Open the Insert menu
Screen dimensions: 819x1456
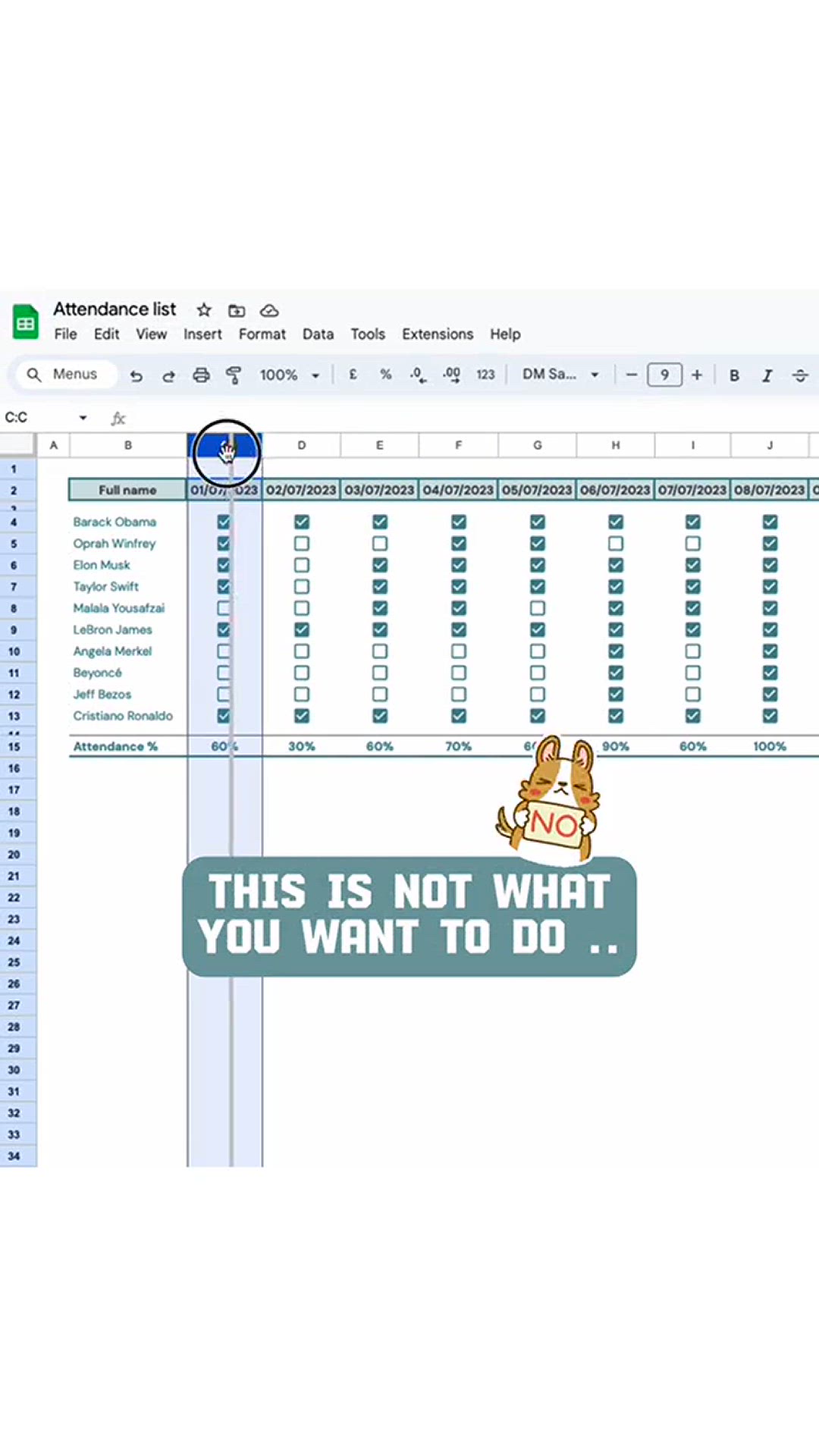click(202, 334)
